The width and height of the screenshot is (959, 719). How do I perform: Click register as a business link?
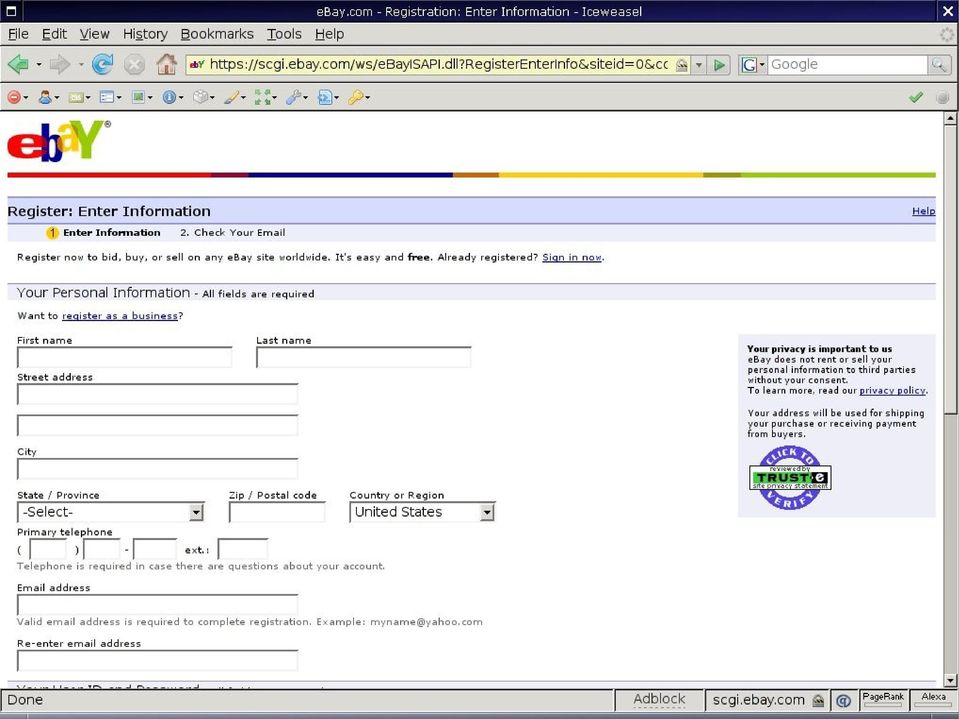coord(120,316)
